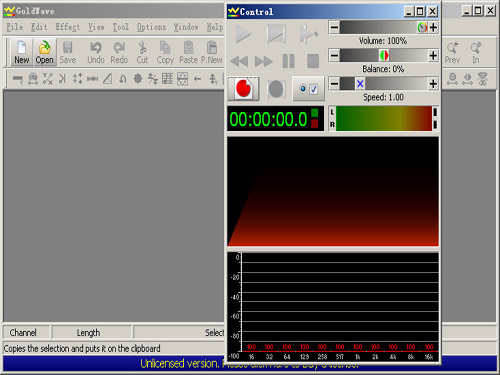Click the Pause button in Control
This screenshot has width=500, height=375.
[288, 61]
